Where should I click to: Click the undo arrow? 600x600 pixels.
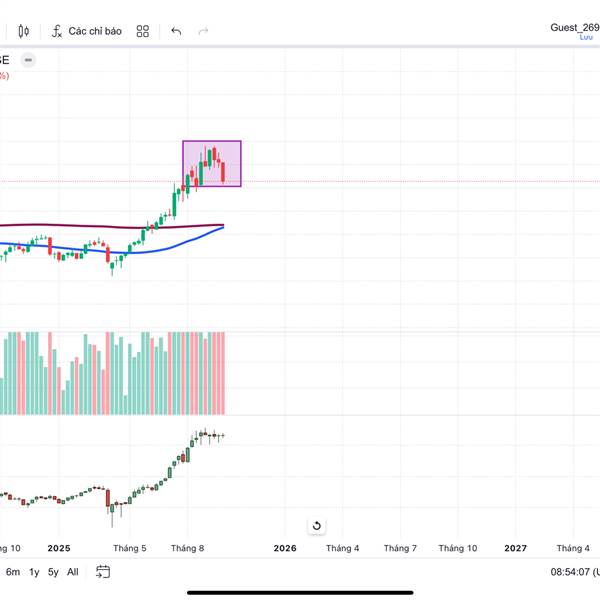176,31
